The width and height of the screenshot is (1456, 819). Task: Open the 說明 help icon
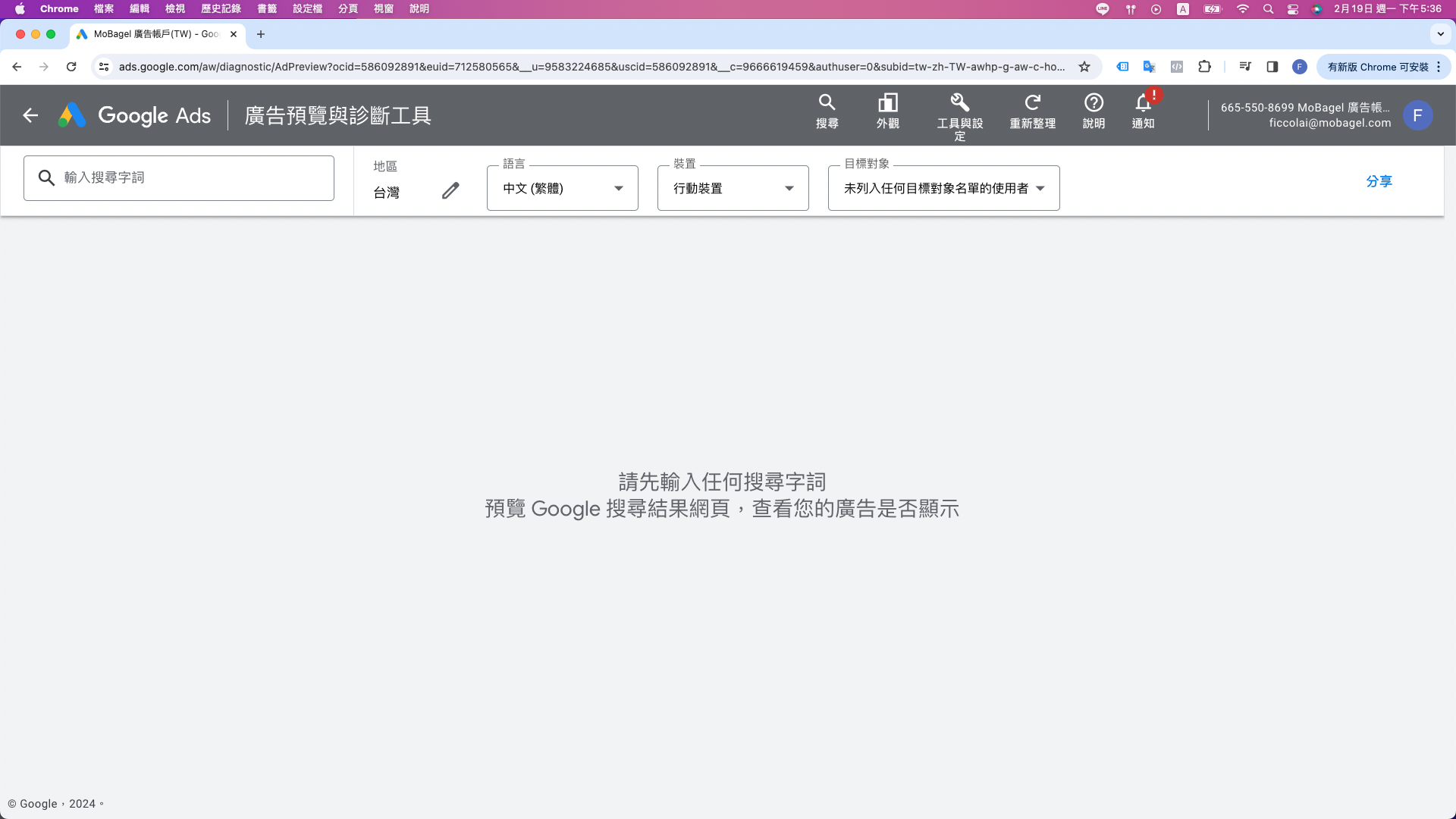click(1094, 111)
